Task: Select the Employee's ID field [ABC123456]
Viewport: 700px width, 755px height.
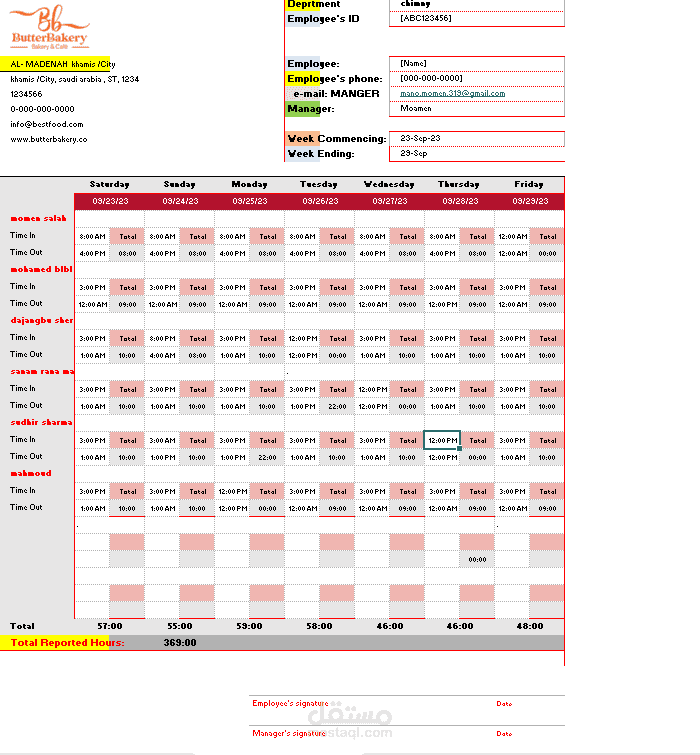Action: [x=477, y=18]
